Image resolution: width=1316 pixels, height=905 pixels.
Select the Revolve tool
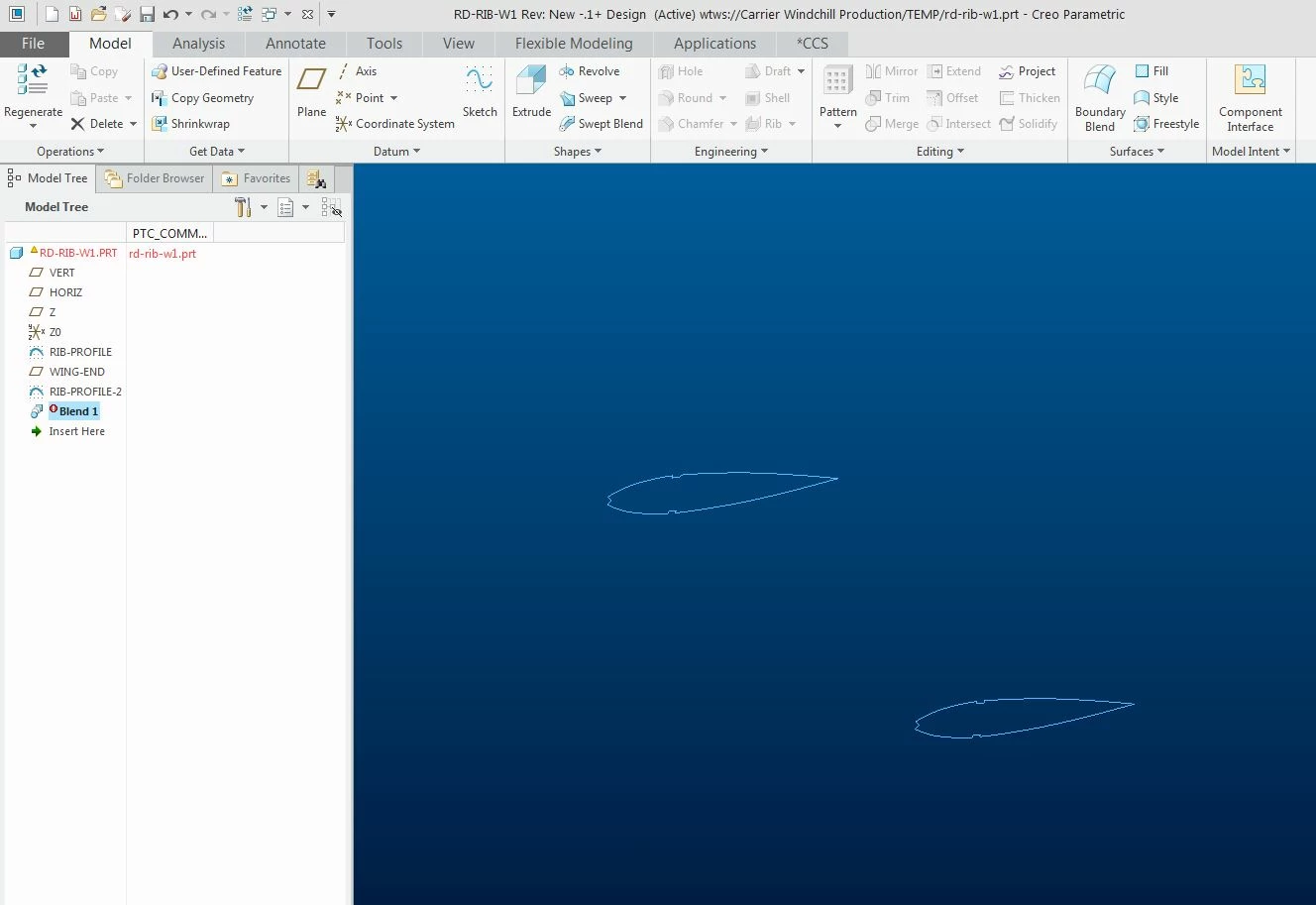pos(589,71)
